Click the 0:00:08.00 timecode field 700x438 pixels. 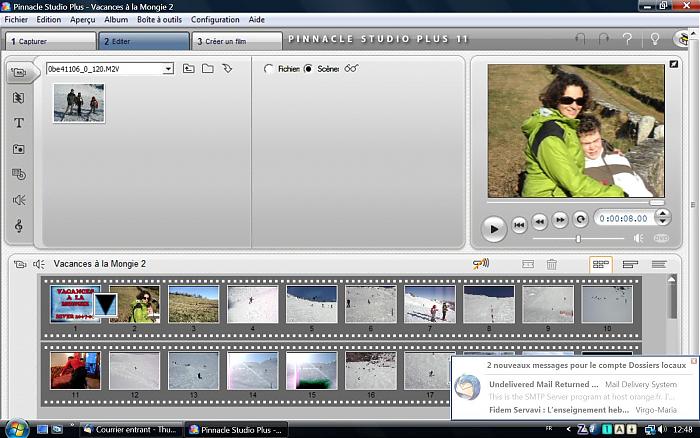(624, 218)
